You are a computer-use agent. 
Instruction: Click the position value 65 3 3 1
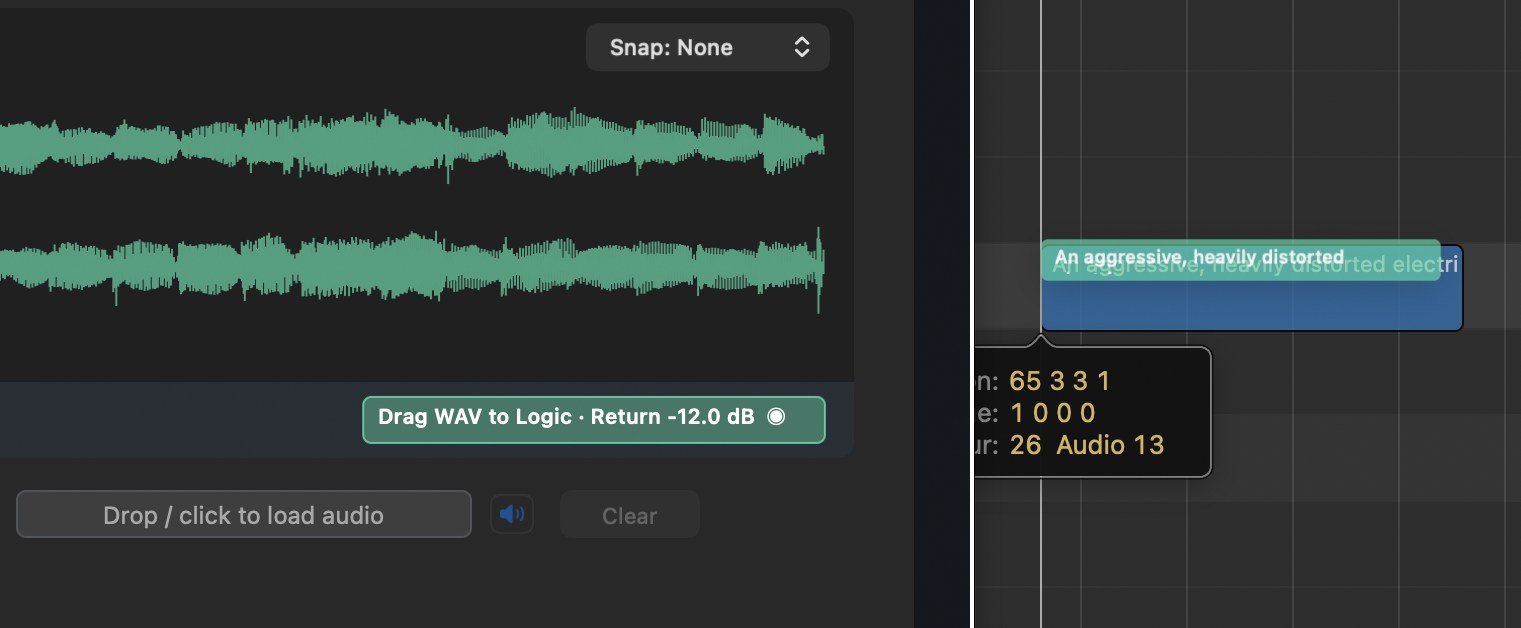[x=1060, y=381]
